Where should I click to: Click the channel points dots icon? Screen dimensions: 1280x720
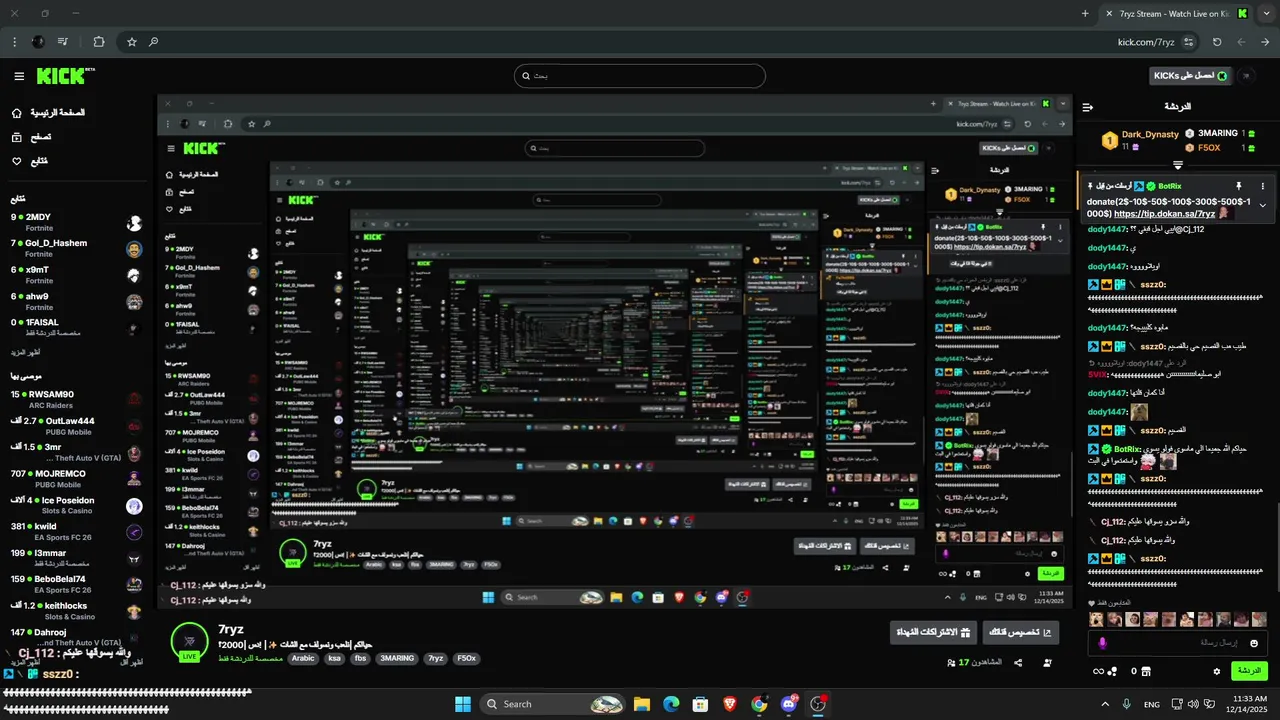(x=1111, y=671)
